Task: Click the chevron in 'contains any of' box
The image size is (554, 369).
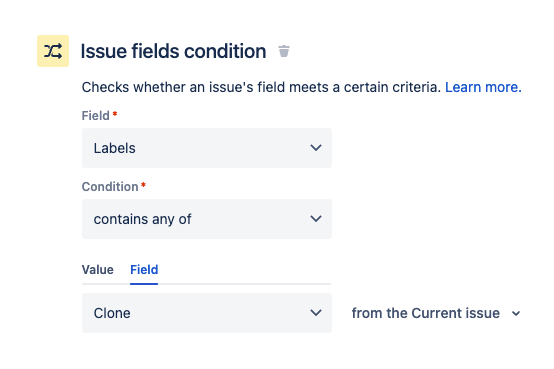Action: (316, 219)
